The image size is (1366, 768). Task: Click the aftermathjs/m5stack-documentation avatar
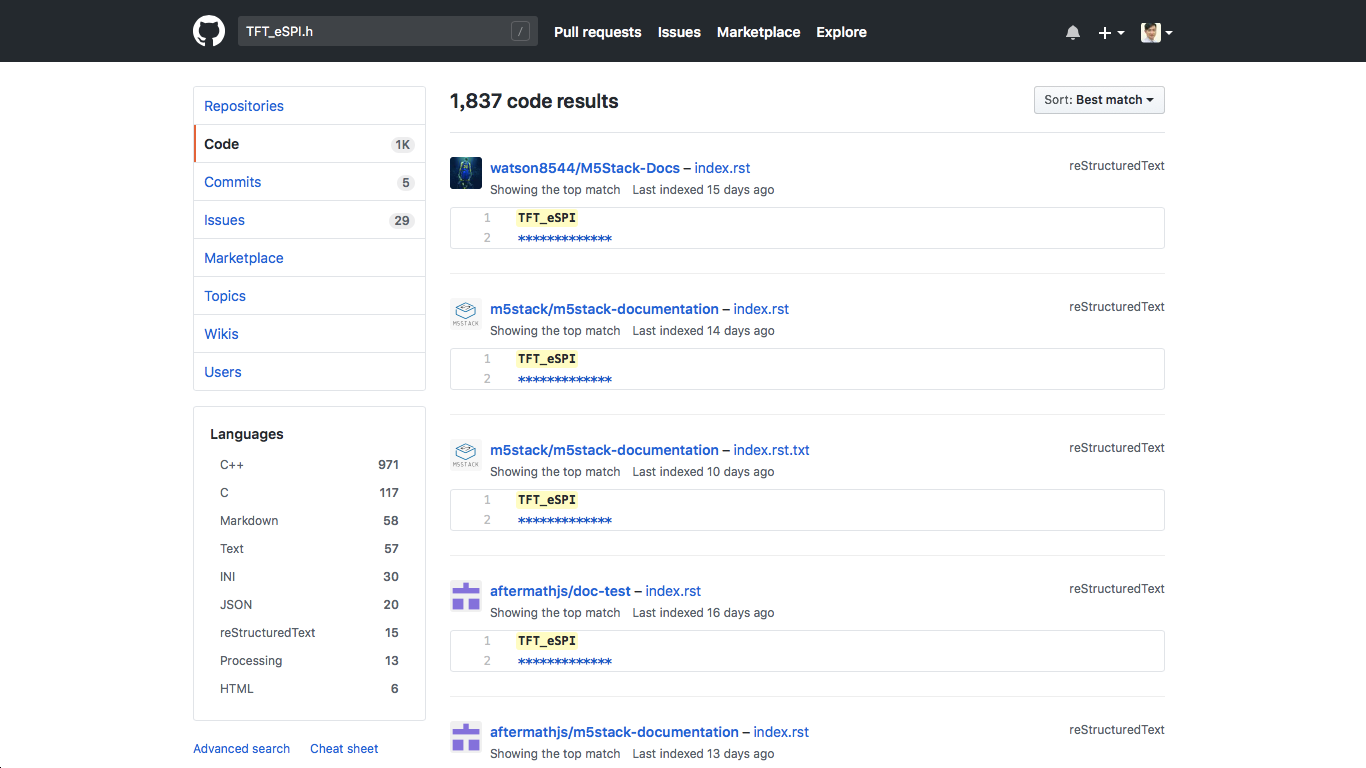(x=466, y=737)
